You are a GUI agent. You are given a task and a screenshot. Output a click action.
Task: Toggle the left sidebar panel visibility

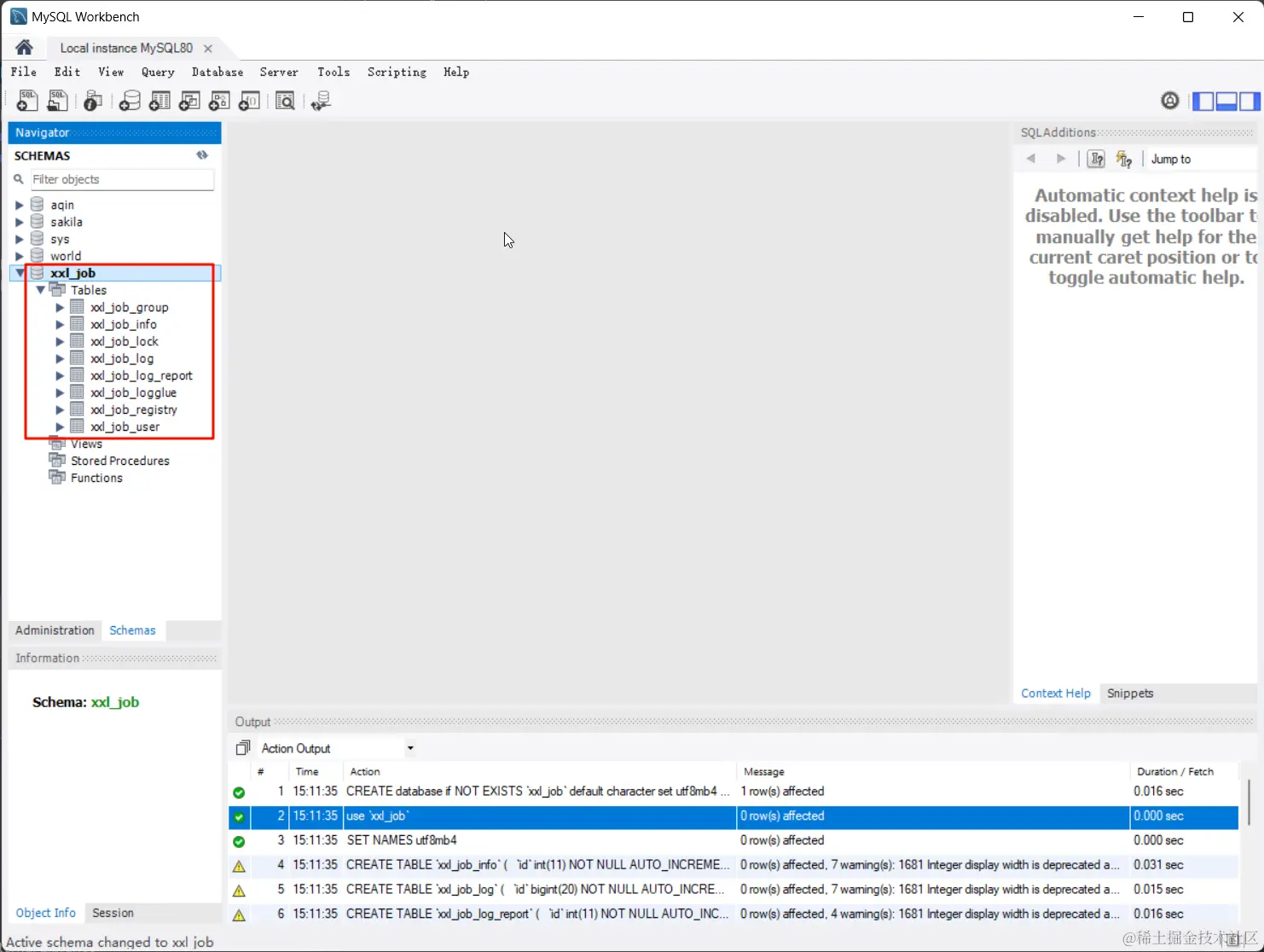pos(1203,101)
